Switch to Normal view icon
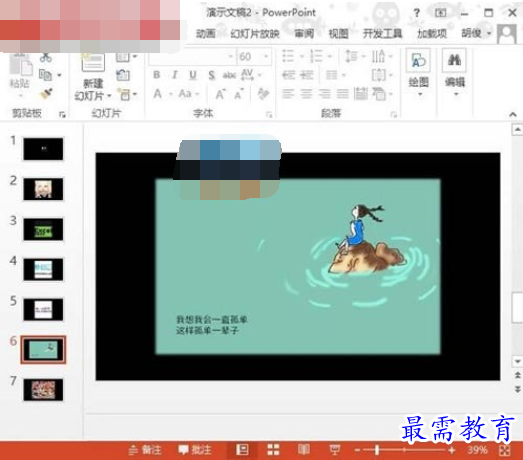Viewport: 523px width, 460px height. (x=242, y=450)
